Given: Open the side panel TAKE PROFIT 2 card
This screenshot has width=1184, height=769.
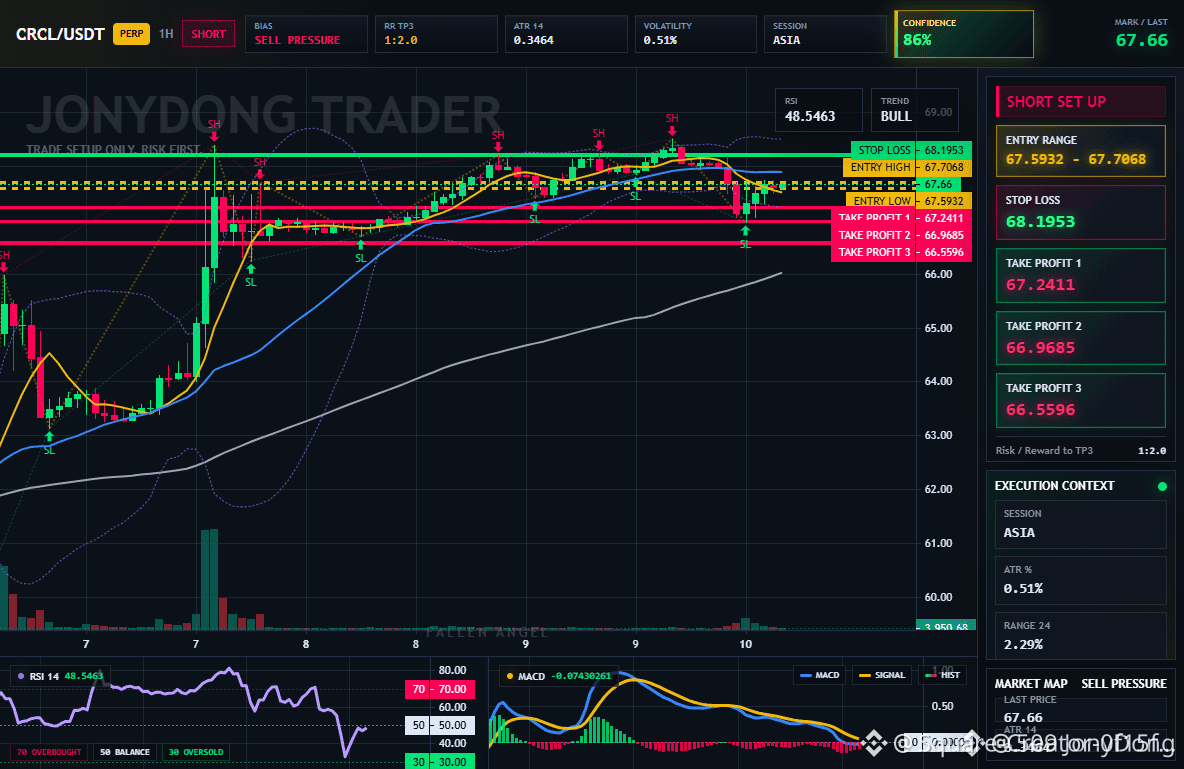Looking at the screenshot, I should tap(1081, 338).
